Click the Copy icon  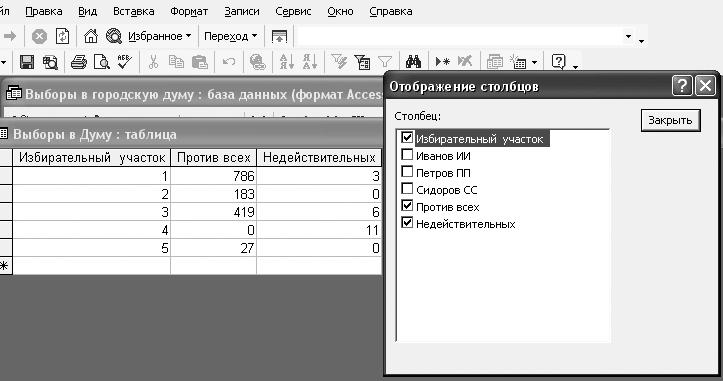pos(176,62)
